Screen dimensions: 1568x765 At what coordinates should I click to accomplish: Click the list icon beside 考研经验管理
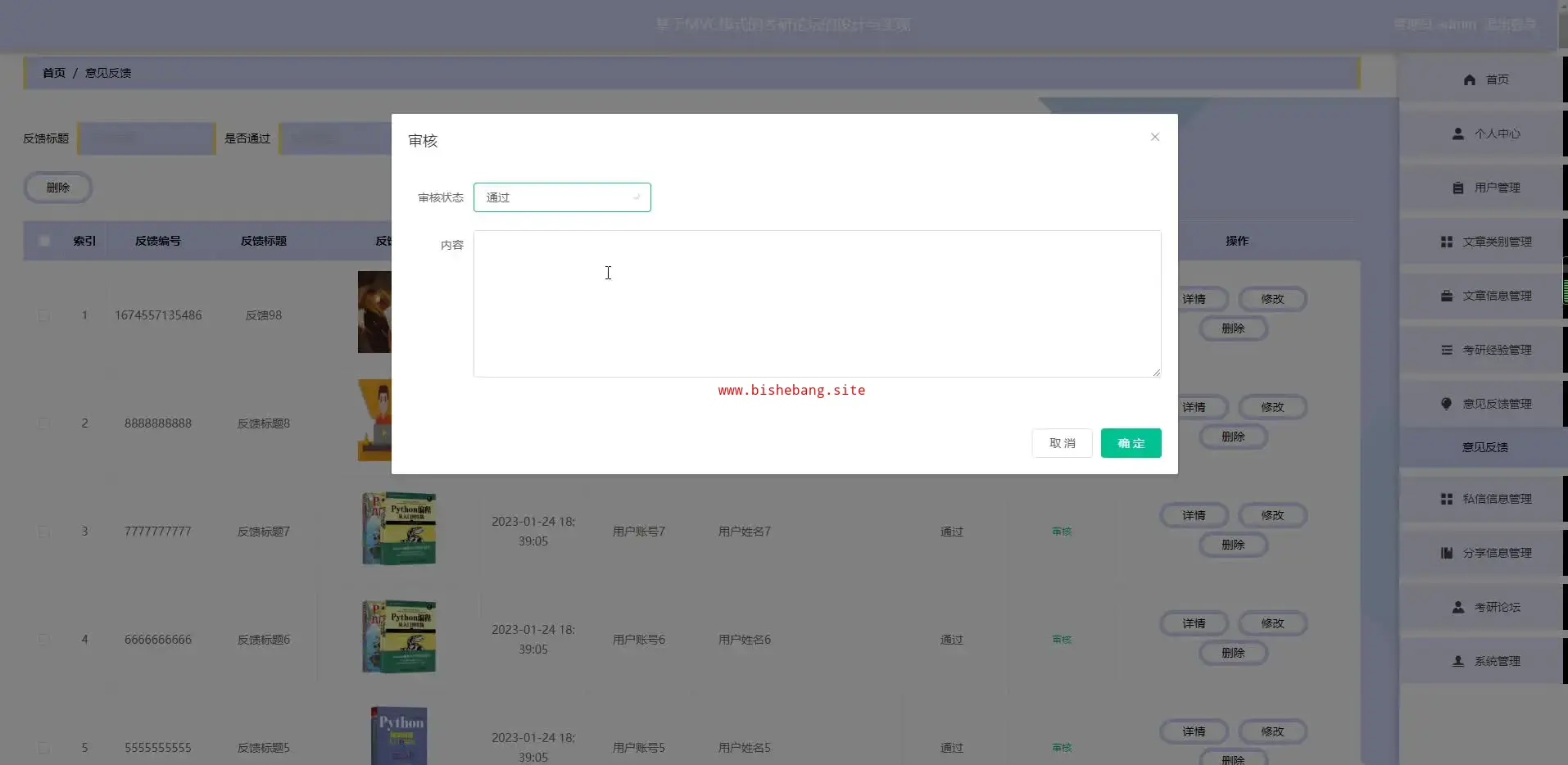[x=1447, y=350]
